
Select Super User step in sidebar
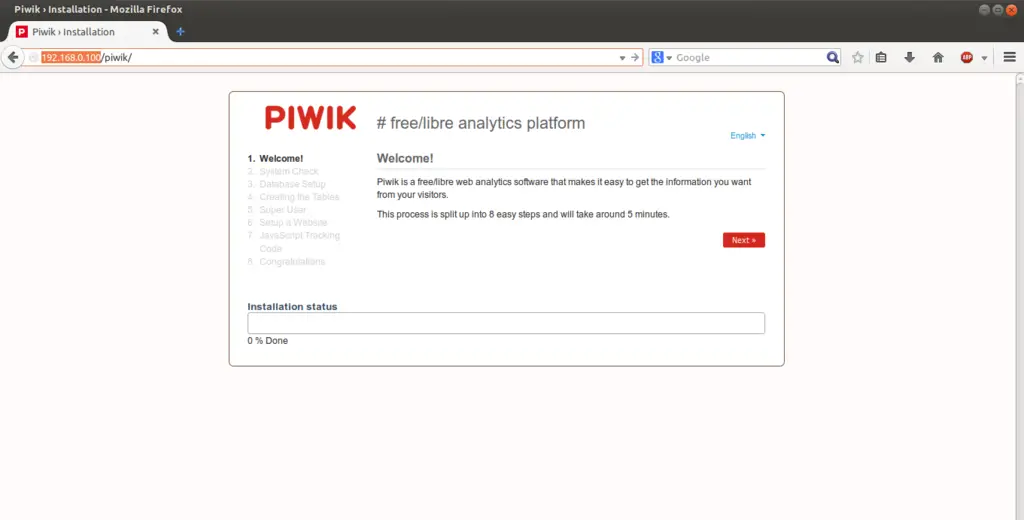[x=276, y=210]
